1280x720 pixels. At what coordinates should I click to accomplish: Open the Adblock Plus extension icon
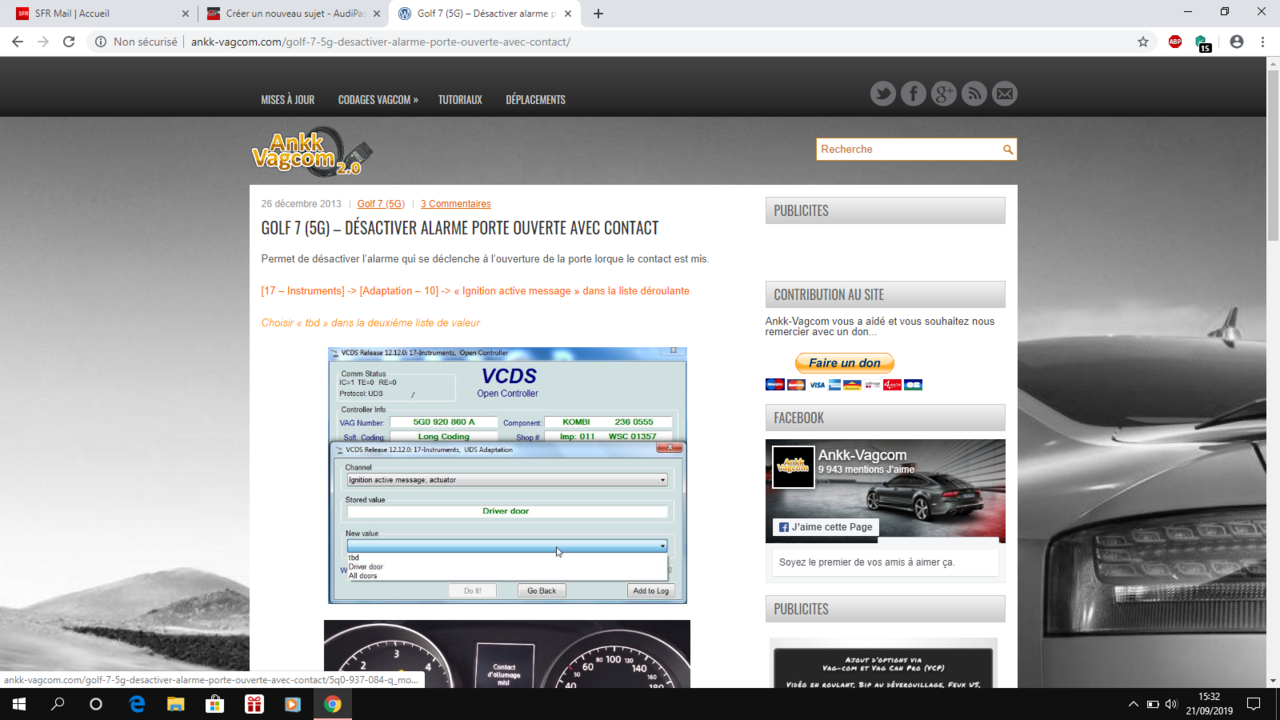(x=1175, y=42)
